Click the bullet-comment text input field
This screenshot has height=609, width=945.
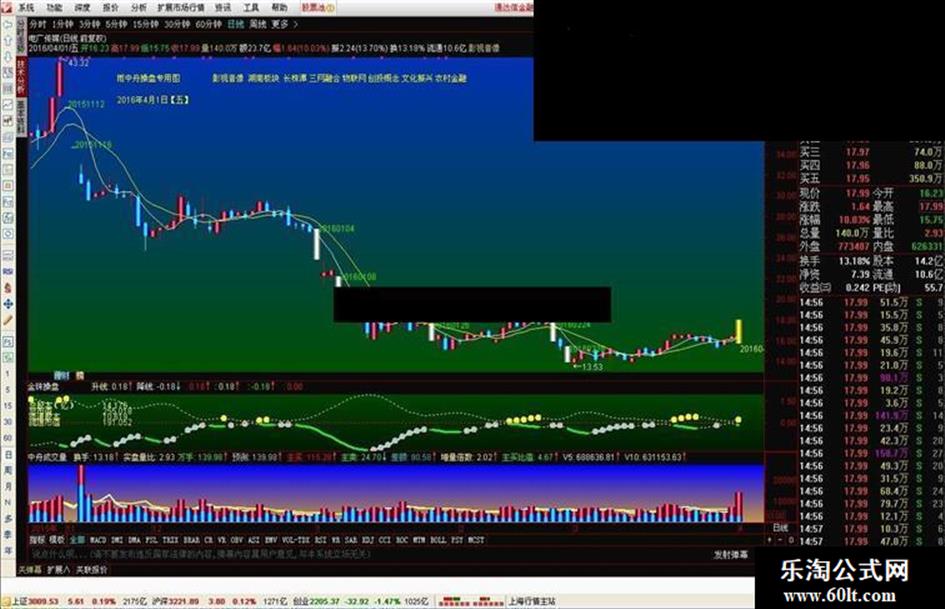click(x=368, y=554)
